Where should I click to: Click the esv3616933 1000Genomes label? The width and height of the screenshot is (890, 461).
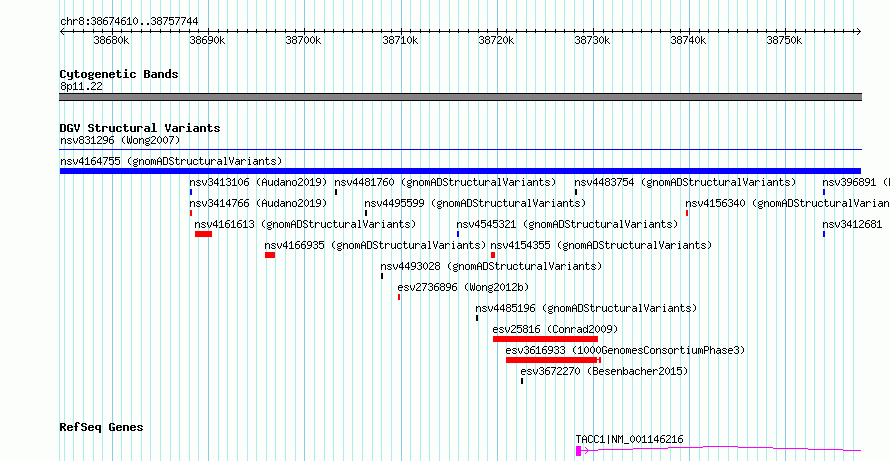(625, 350)
